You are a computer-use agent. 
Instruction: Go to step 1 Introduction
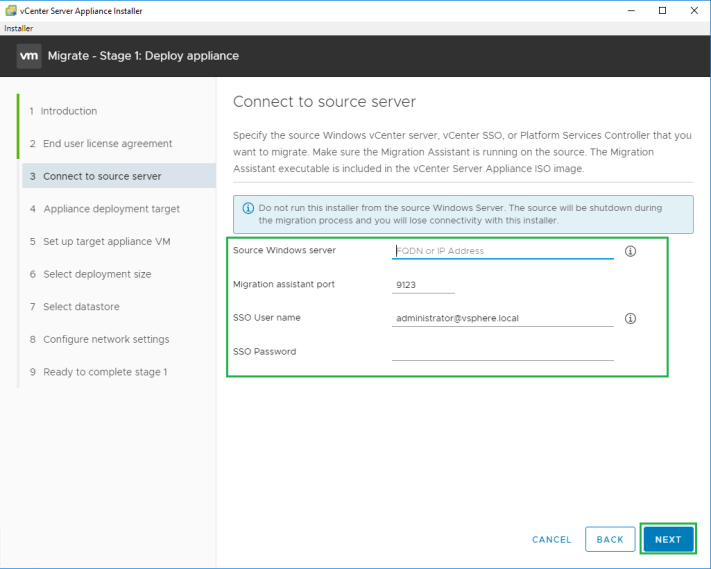tap(68, 111)
